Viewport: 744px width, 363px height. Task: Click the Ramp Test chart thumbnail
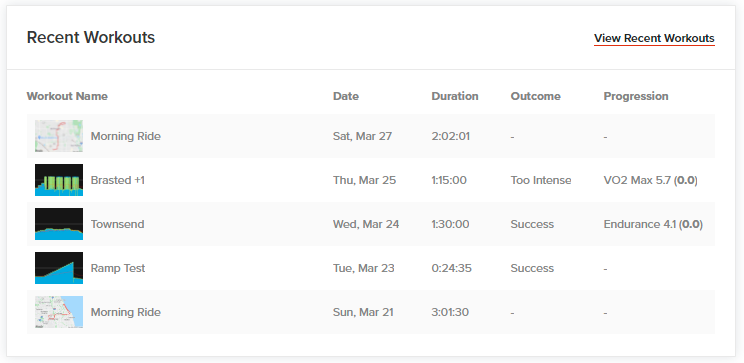tap(59, 268)
